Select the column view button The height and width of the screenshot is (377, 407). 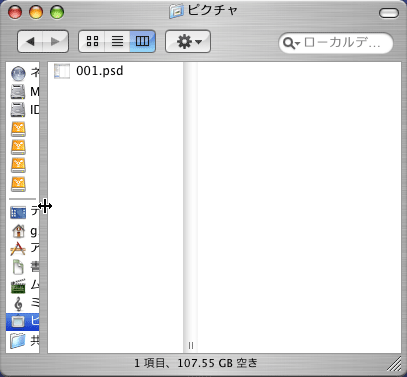[143, 41]
